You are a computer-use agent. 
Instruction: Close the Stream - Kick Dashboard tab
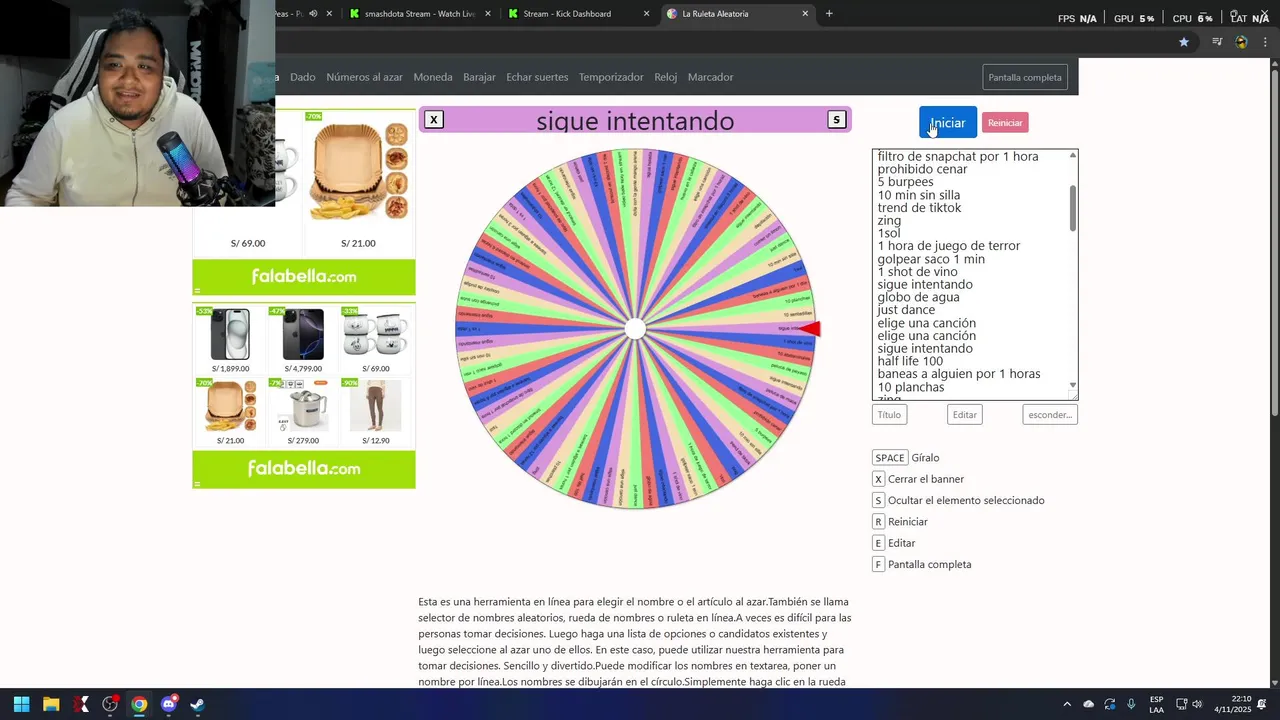[x=646, y=14]
